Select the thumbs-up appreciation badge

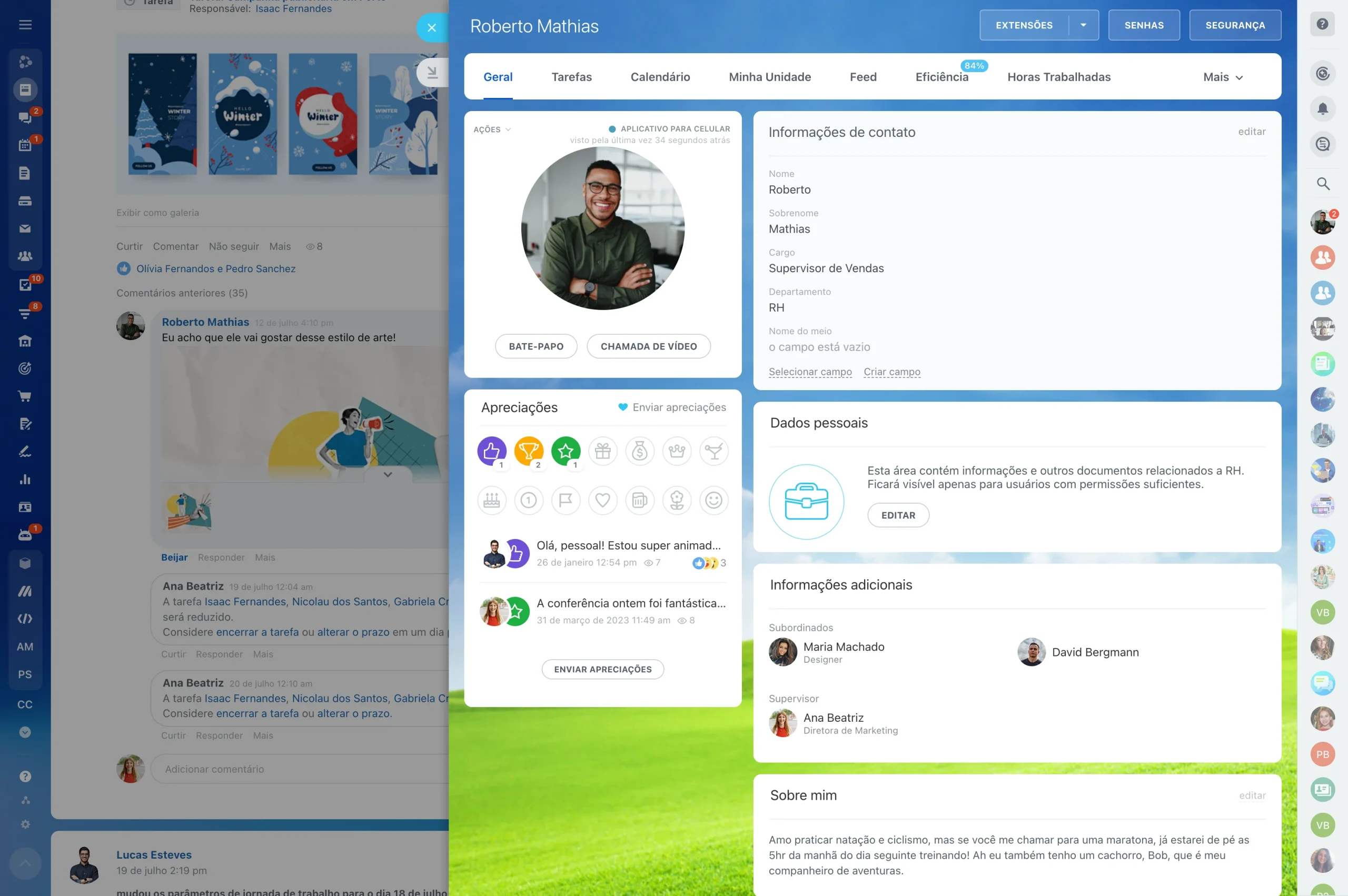[491, 452]
